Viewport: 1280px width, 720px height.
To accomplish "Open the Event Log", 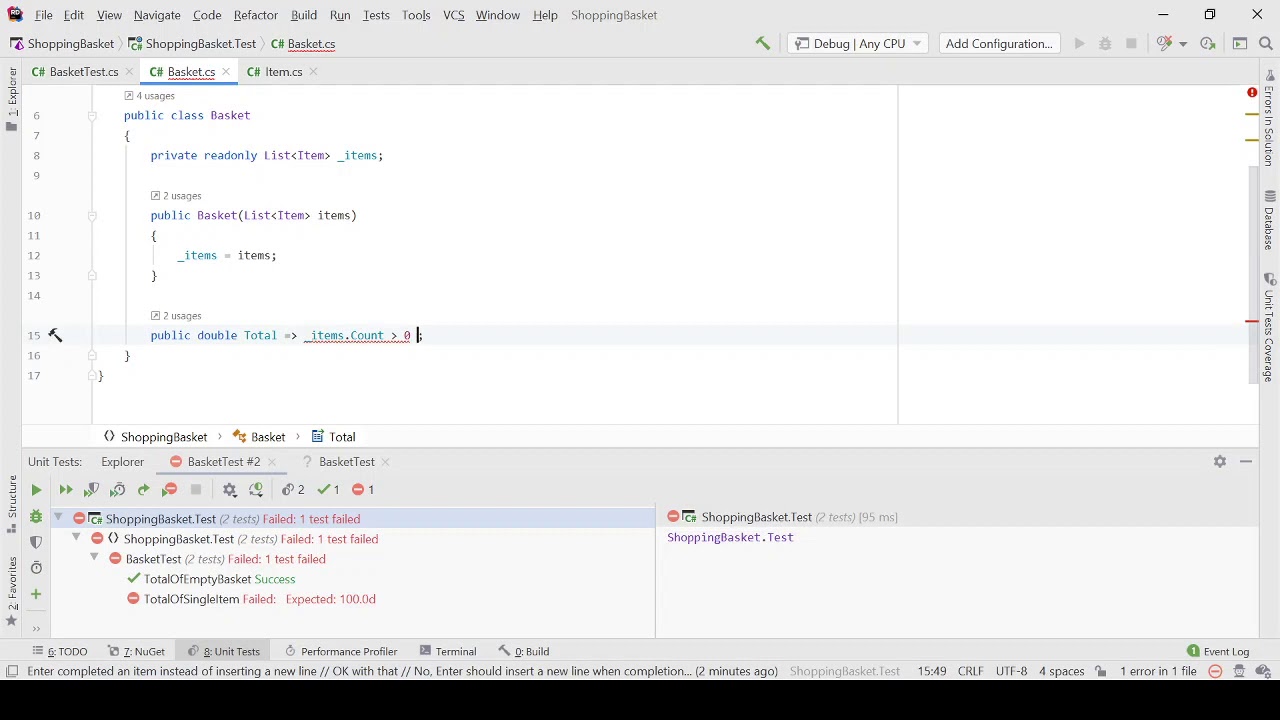I will pyautogui.click(x=1218, y=652).
